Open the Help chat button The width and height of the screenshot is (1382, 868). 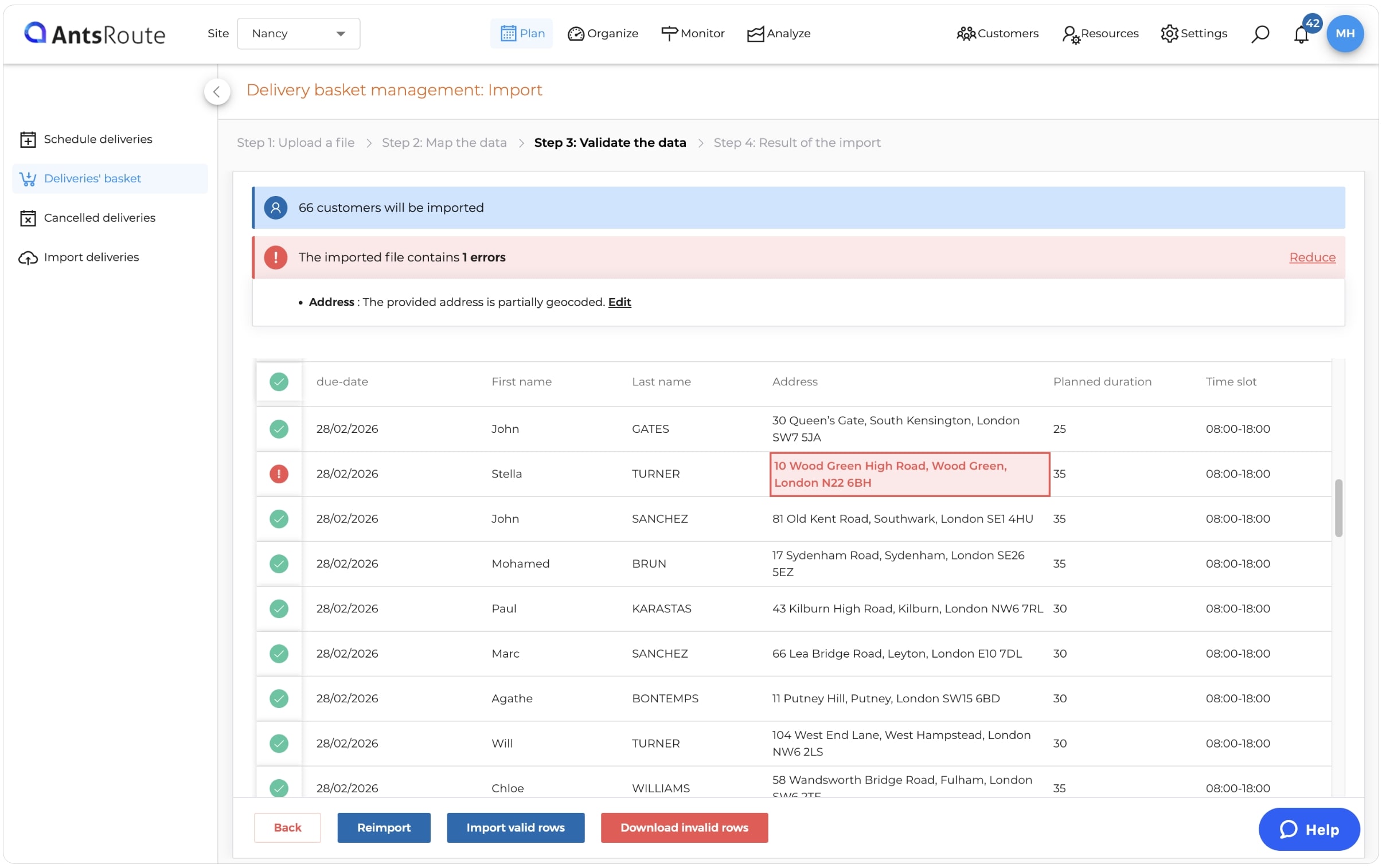tap(1309, 829)
